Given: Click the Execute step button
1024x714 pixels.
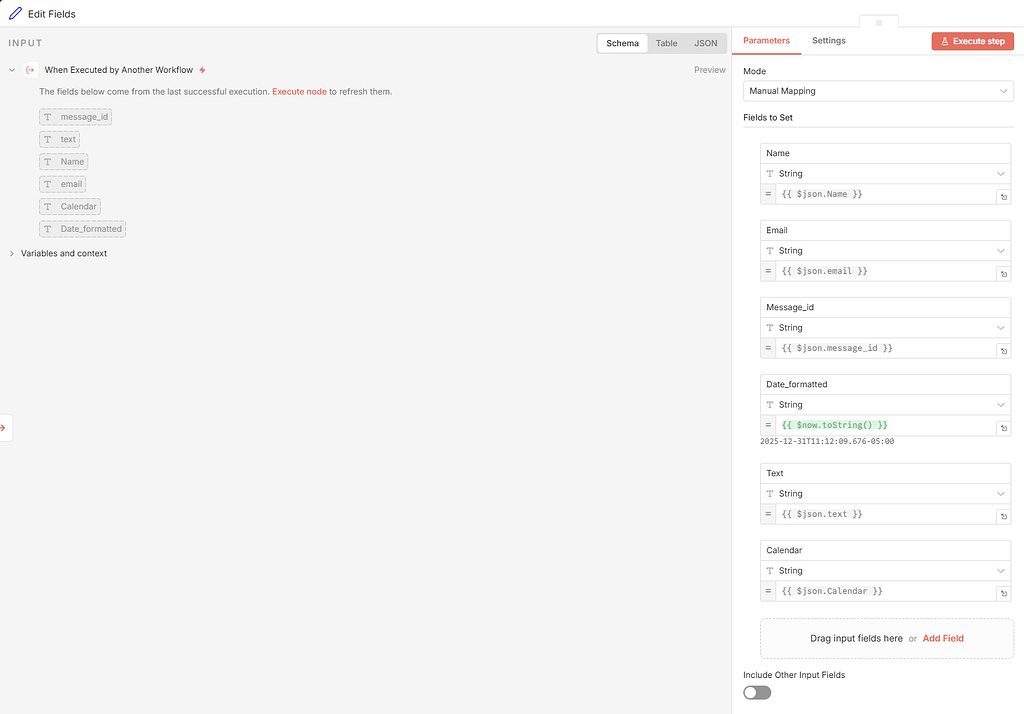Looking at the screenshot, I should 972,40.
